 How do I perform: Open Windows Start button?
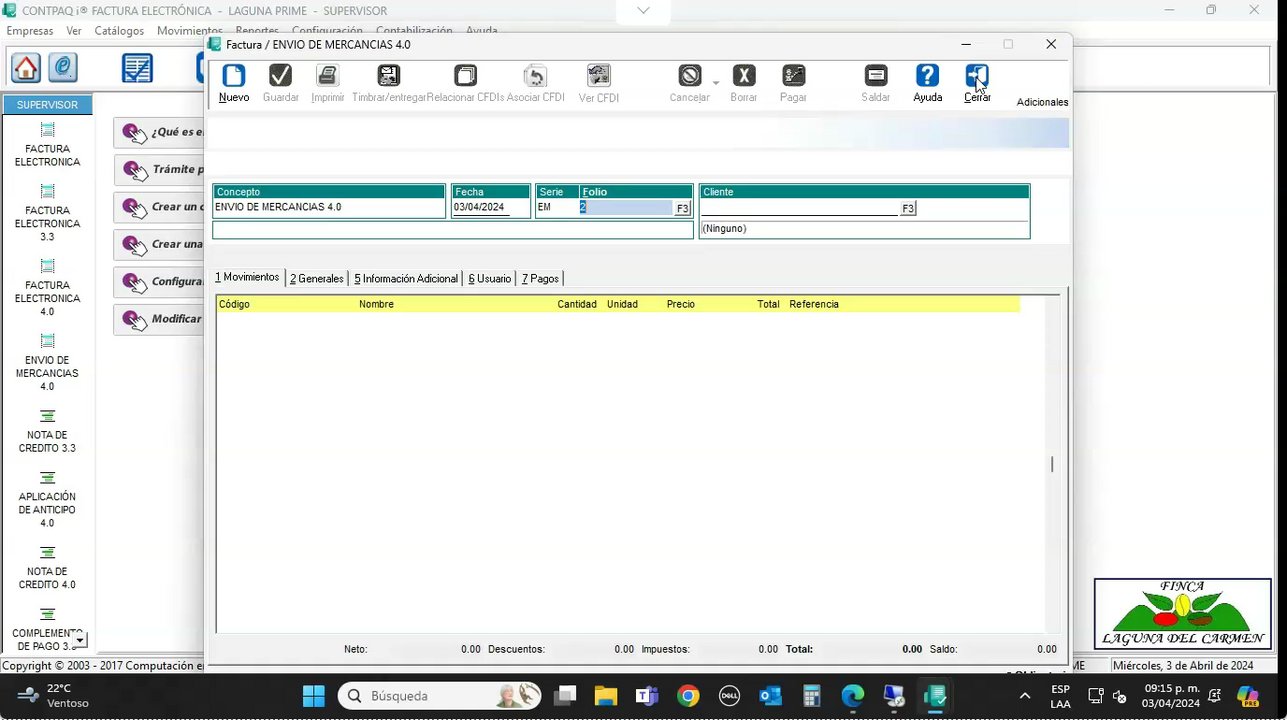pos(313,696)
